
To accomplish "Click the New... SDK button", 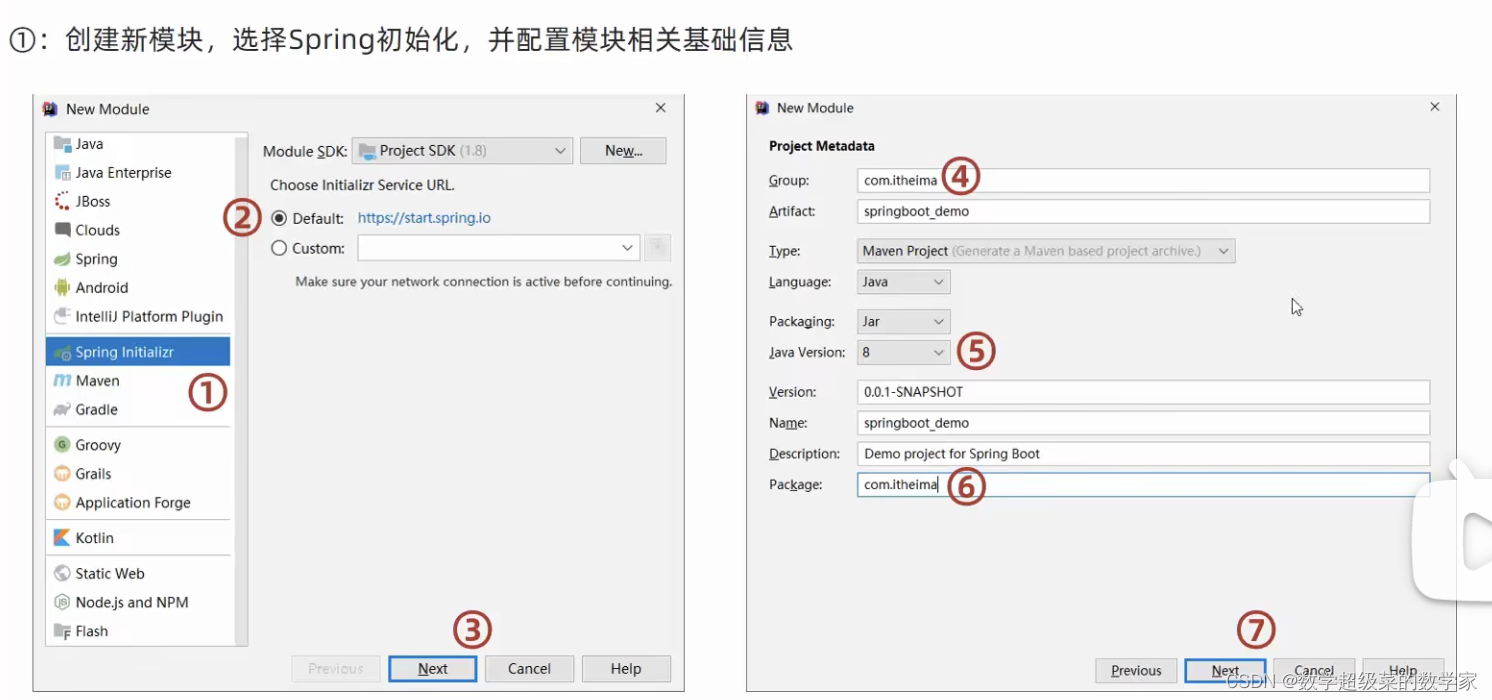I will coord(623,151).
